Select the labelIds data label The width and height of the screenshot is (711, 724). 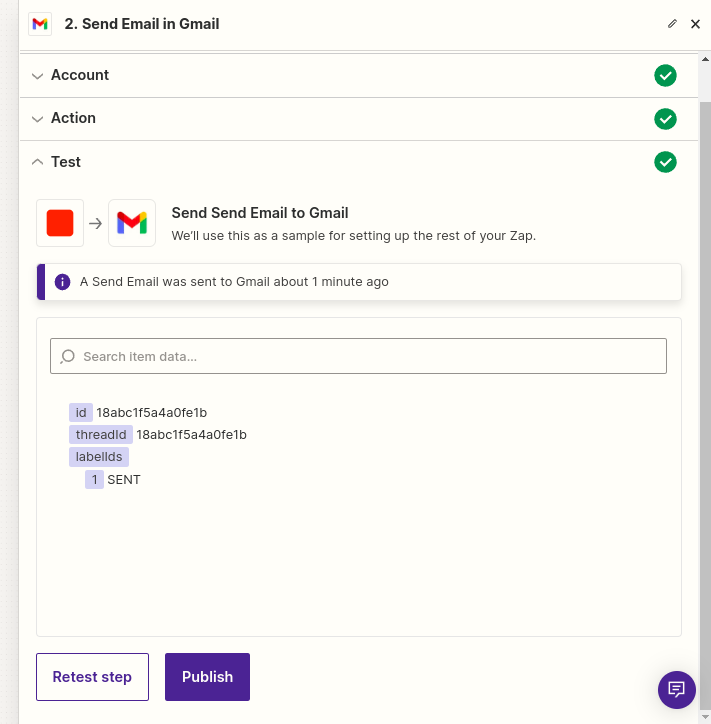(98, 457)
